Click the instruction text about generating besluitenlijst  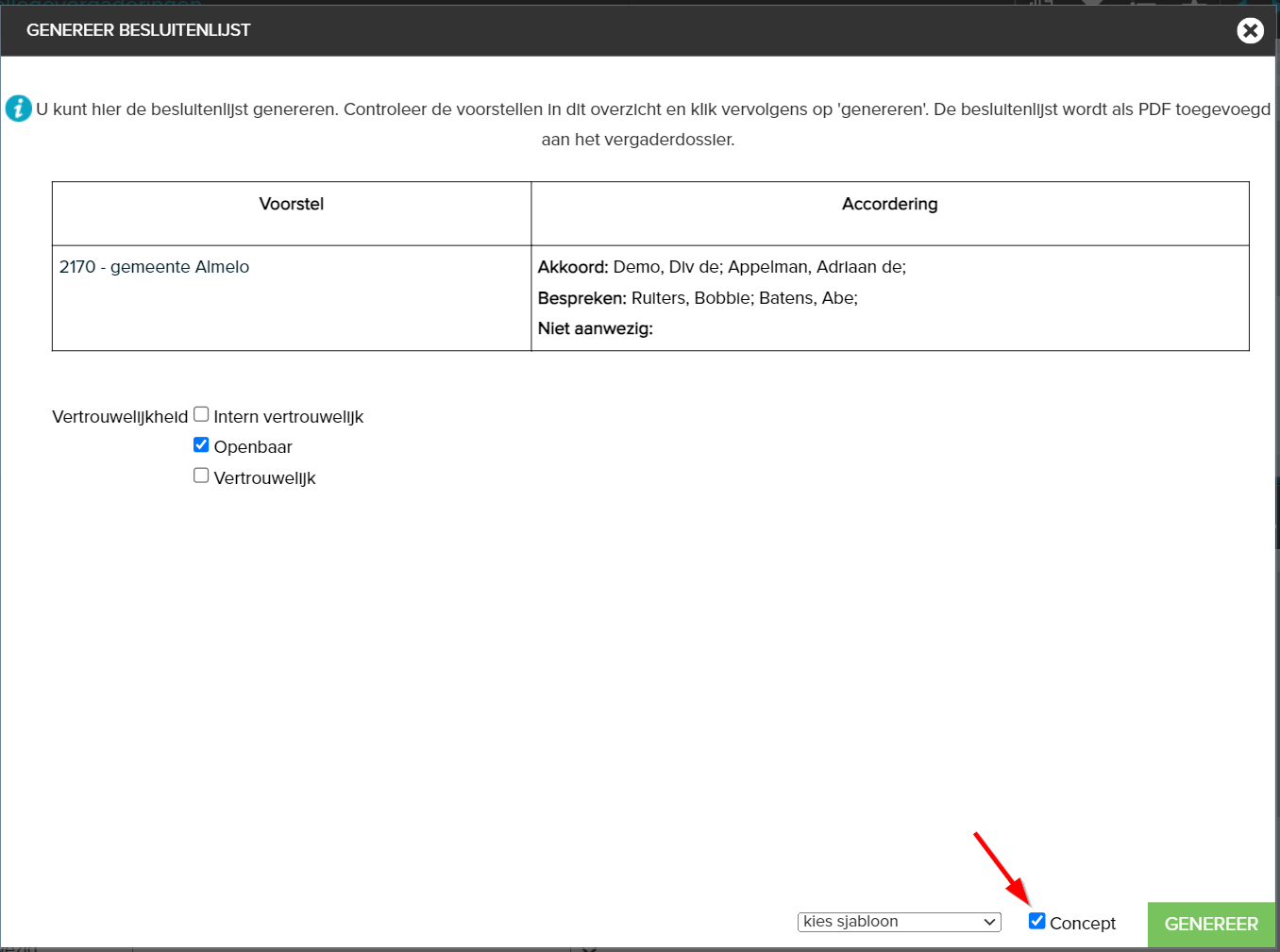coord(653,125)
